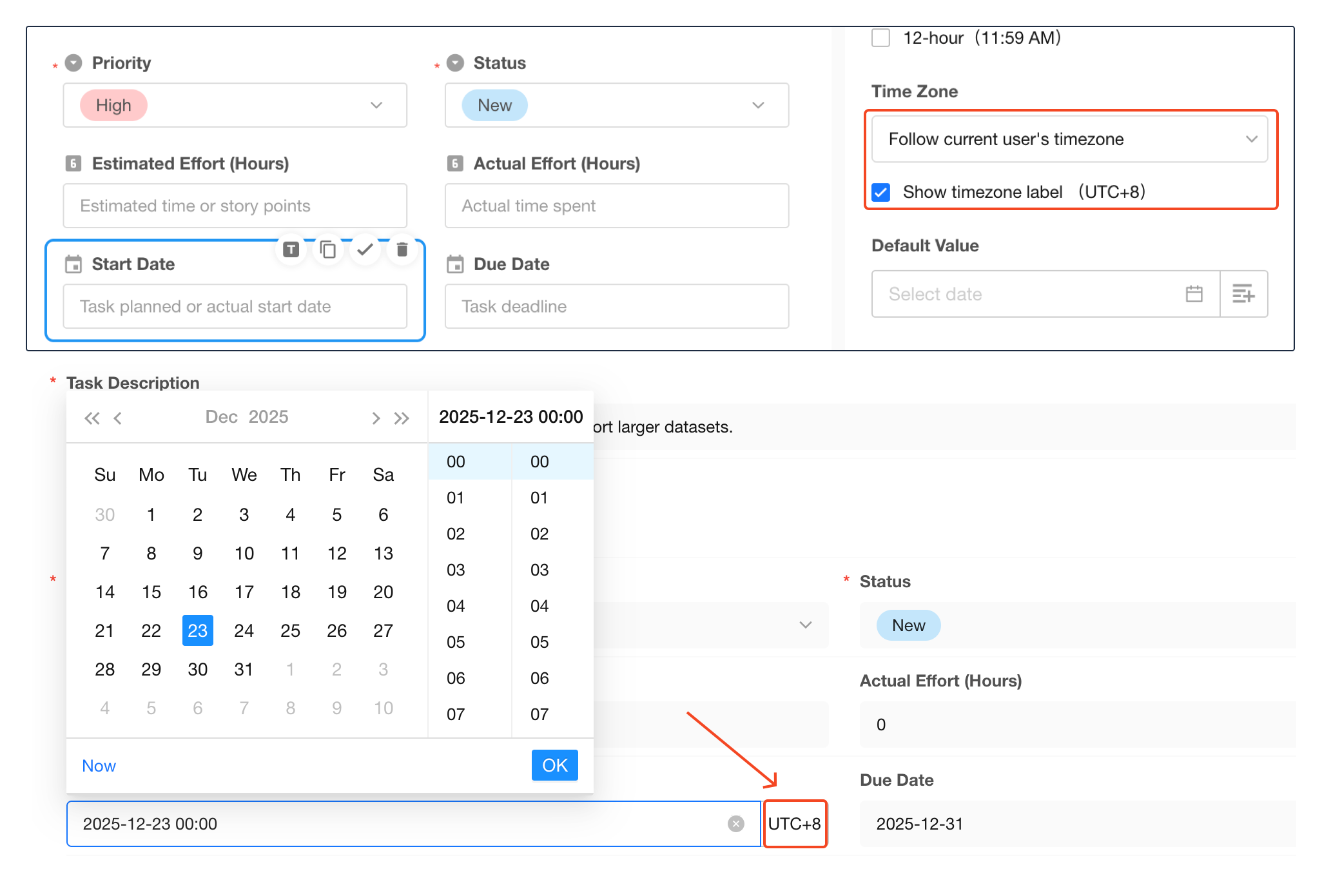Click the Now link in date picker
Image resolution: width=1322 pixels, height=896 pixels.
tap(99, 766)
